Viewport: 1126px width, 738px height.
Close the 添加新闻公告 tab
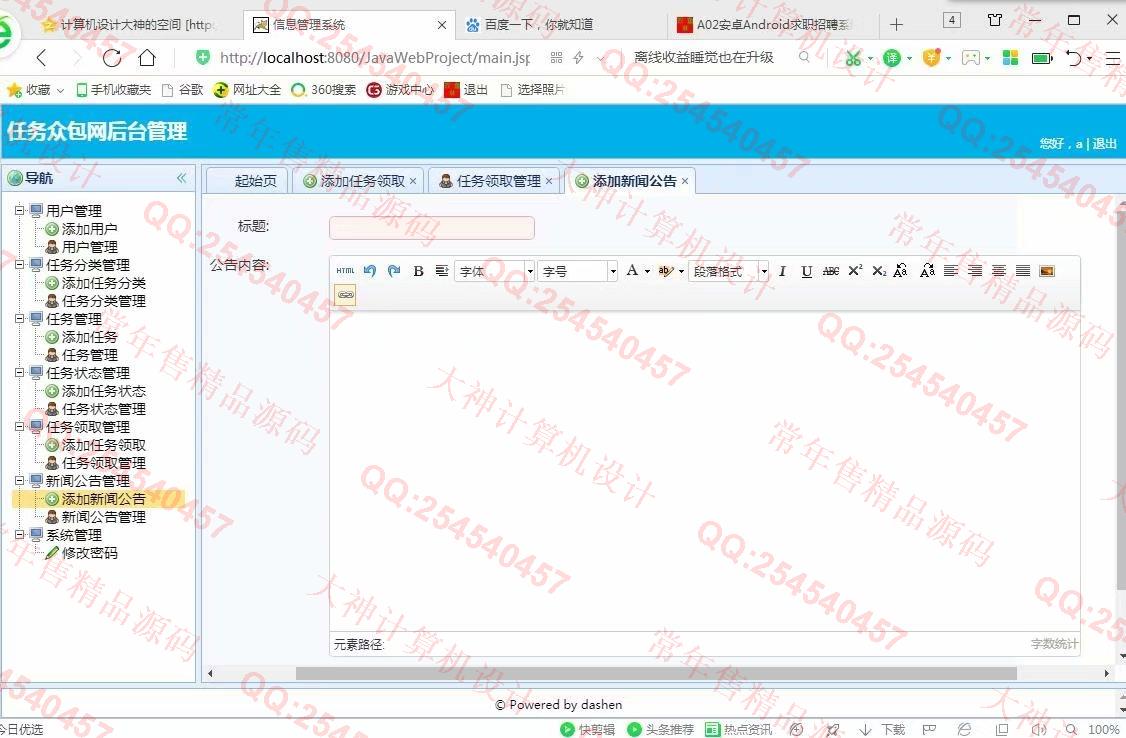684,181
